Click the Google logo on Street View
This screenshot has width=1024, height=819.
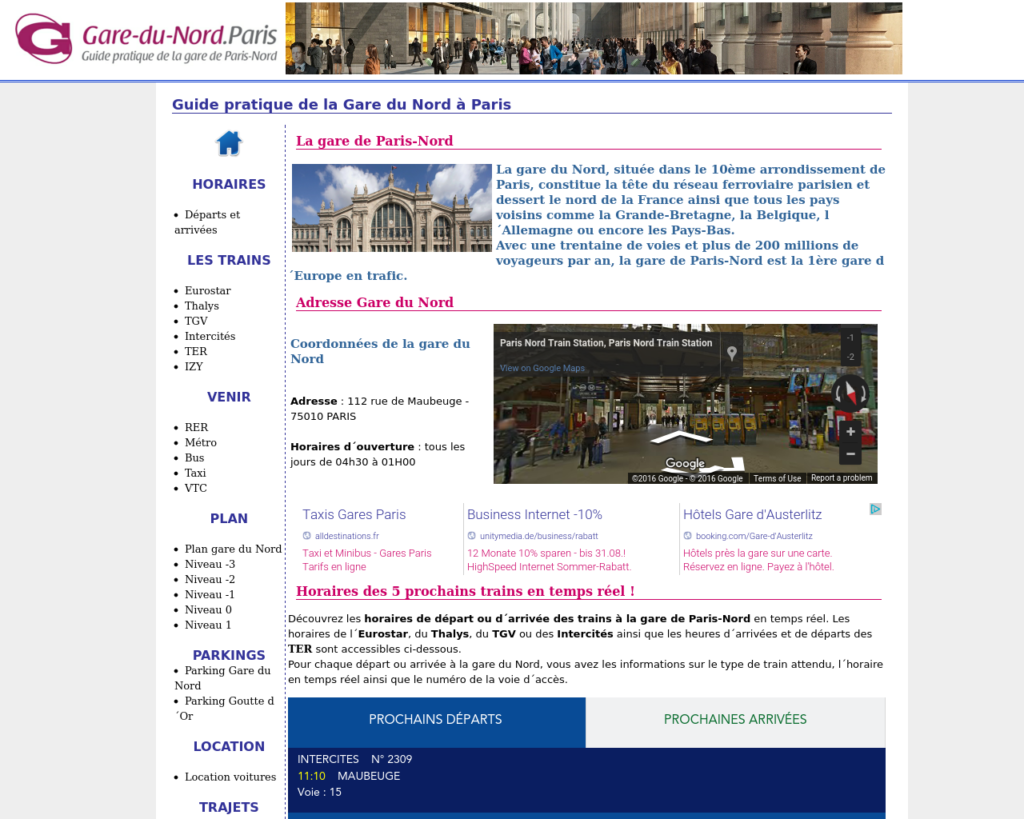click(x=684, y=463)
